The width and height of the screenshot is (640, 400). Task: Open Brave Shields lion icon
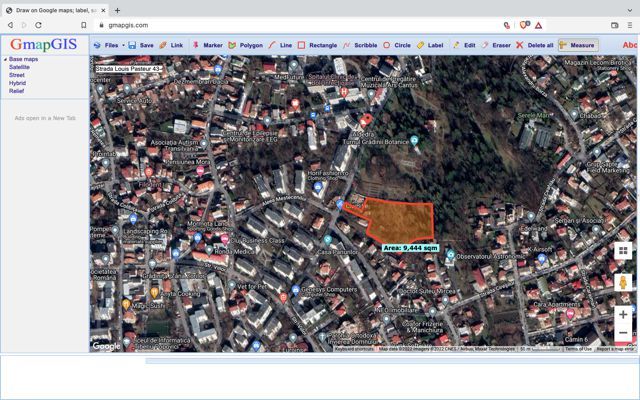coord(524,25)
